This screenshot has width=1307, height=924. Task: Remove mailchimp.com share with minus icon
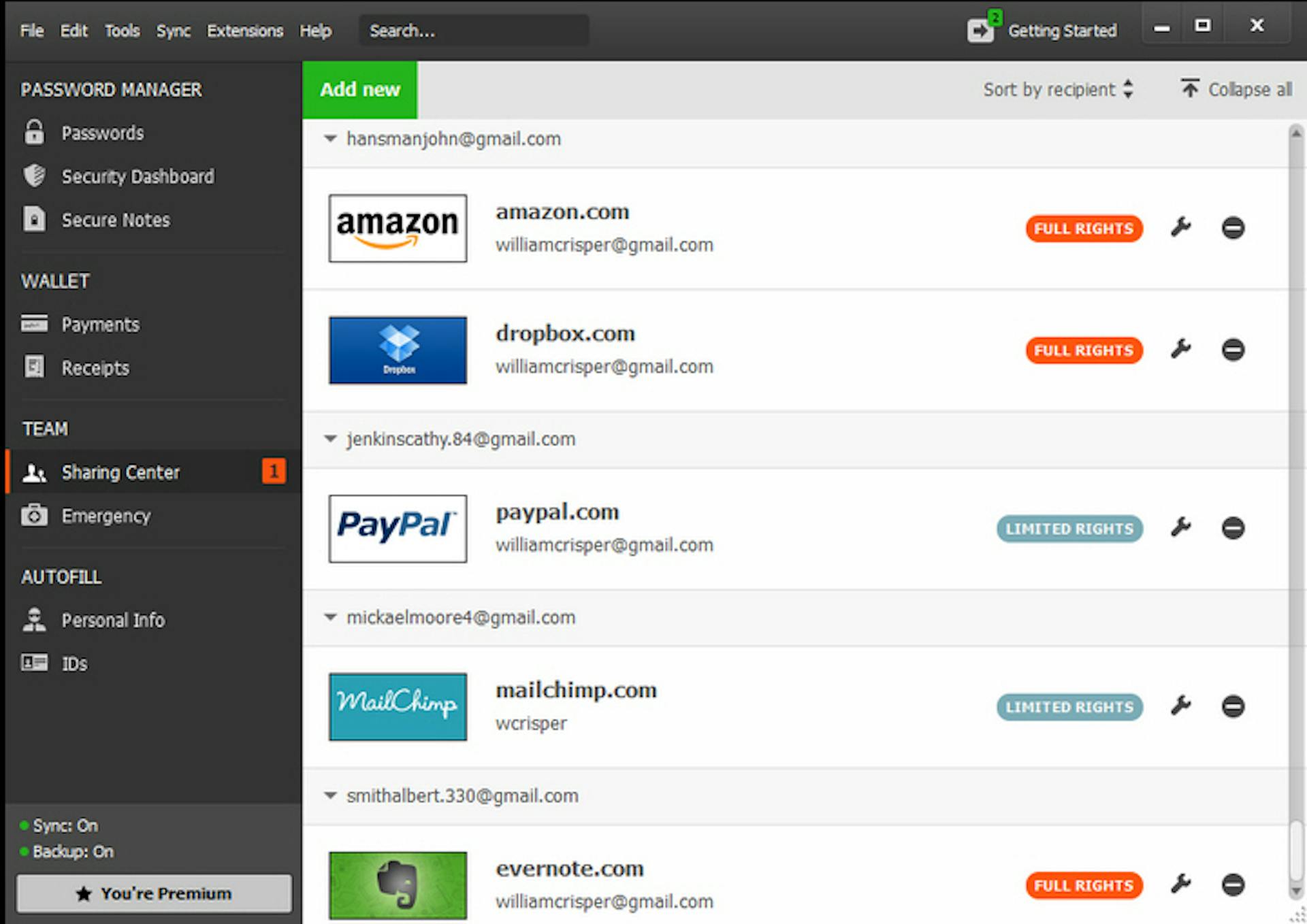(1233, 706)
